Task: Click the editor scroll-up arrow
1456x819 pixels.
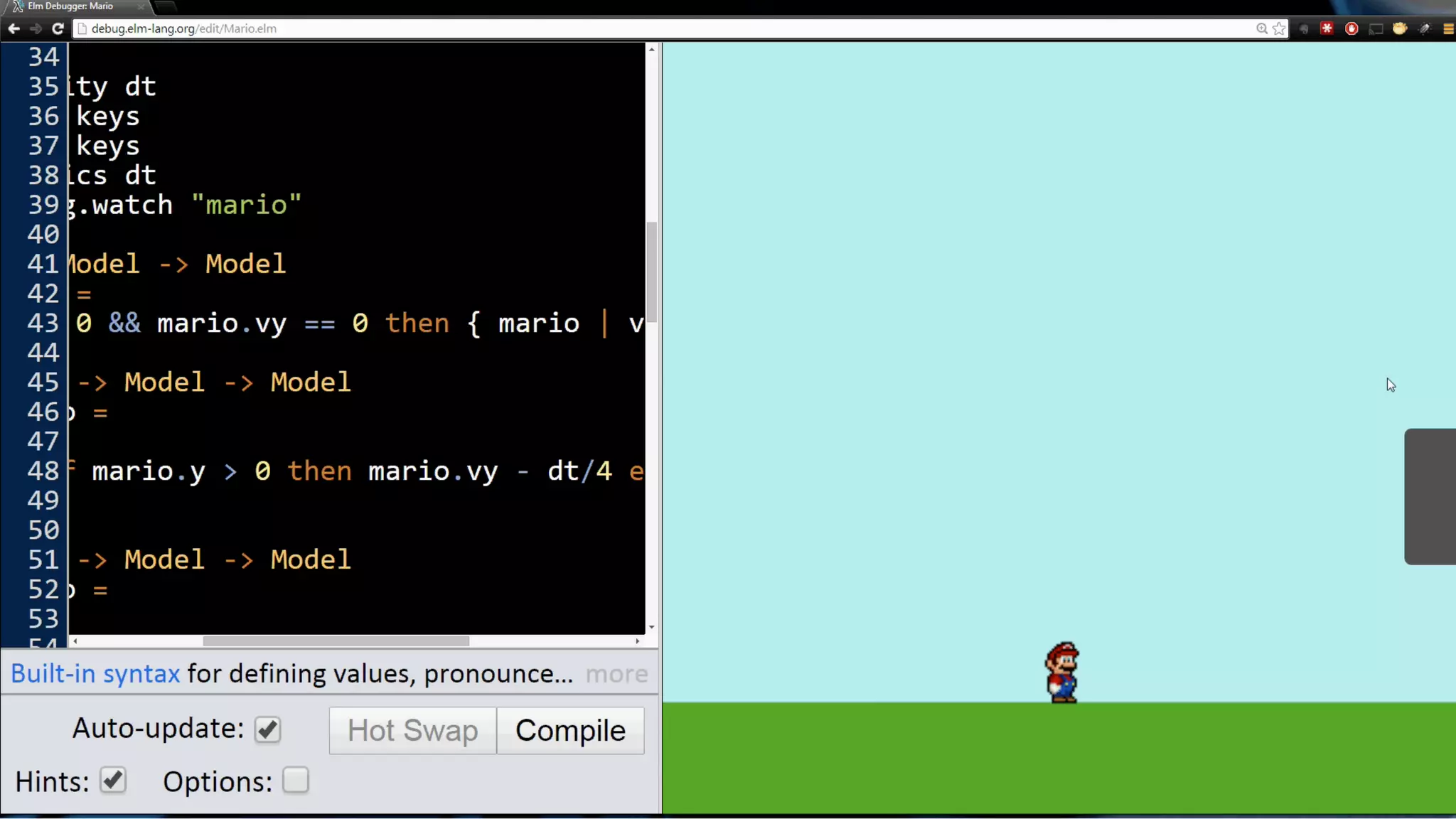Action: pyautogui.click(x=651, y=49)
